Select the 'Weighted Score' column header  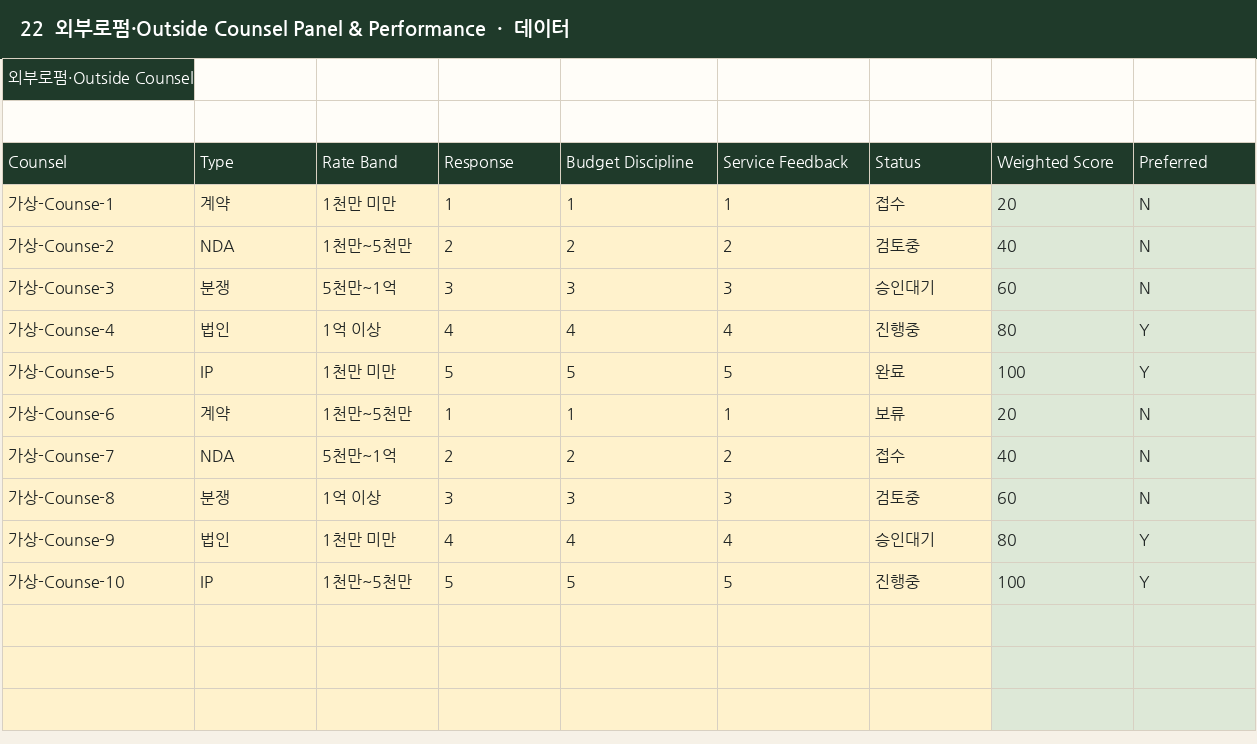(1062, 163)
